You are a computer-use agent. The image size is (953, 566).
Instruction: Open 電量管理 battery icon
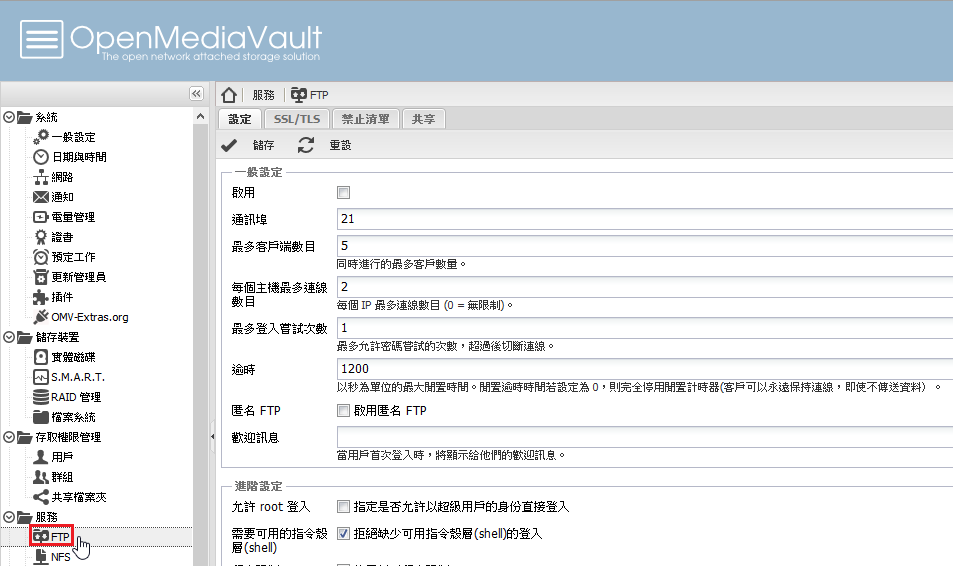pos(41,217)
